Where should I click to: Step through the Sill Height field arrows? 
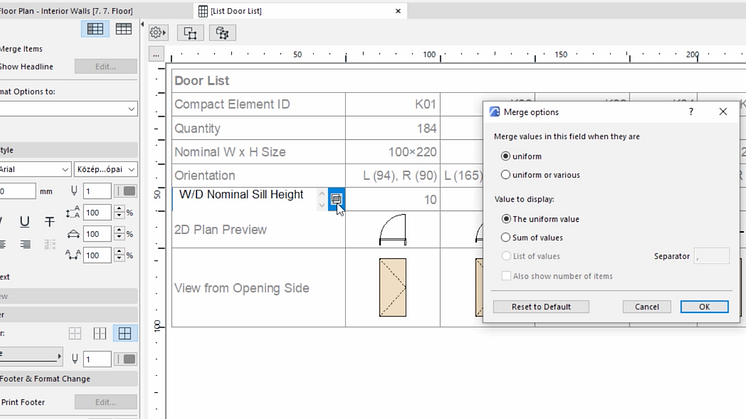(322, 199)
